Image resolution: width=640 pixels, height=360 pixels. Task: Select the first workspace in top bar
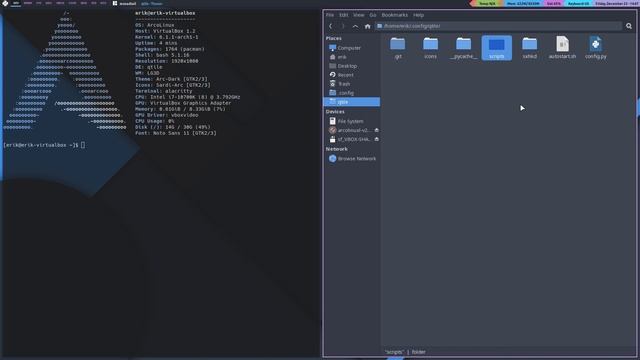16,3
